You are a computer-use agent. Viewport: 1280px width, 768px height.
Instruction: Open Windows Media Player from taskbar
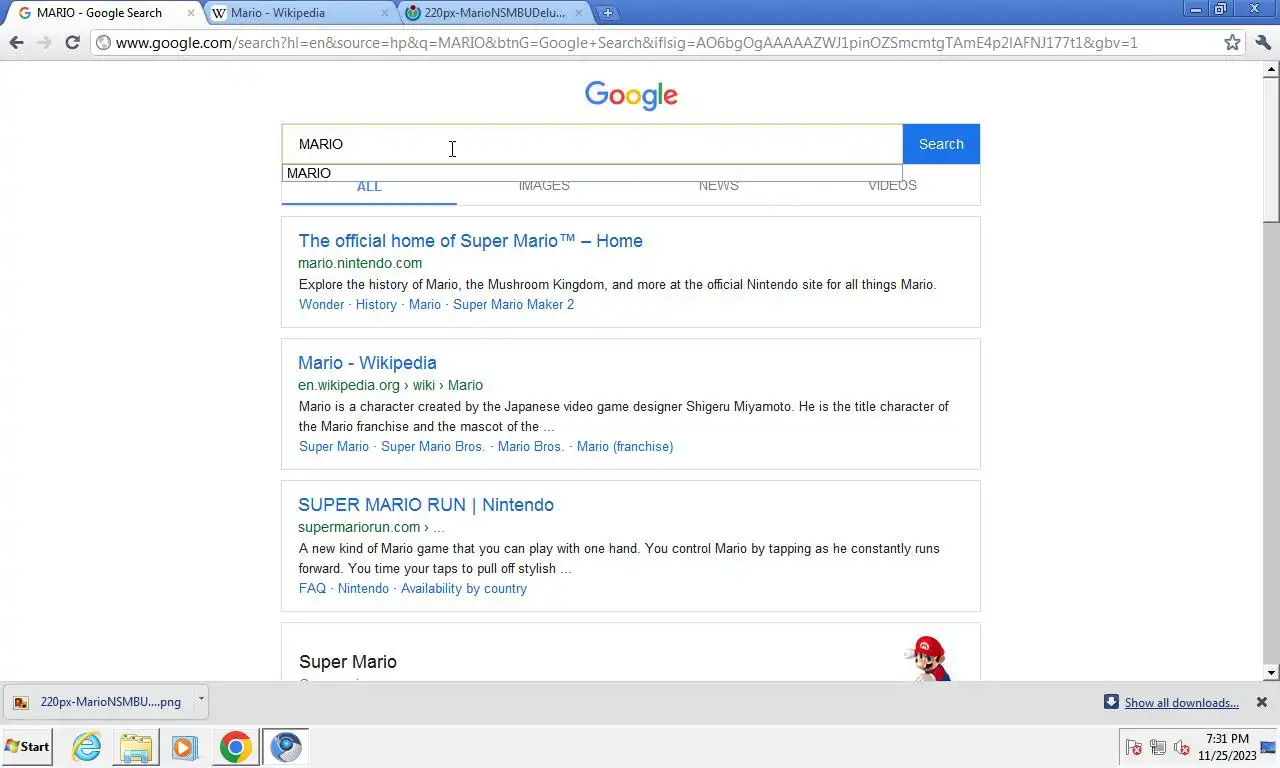(x=185, y=747)
